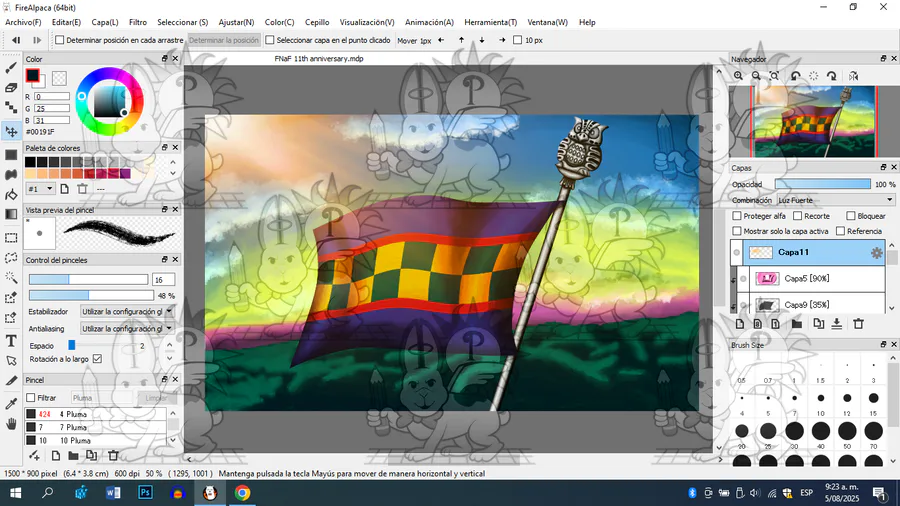Open Filtro menu
Image resolution: width=900 pixels, height=506 pixels.
[138, 22]
